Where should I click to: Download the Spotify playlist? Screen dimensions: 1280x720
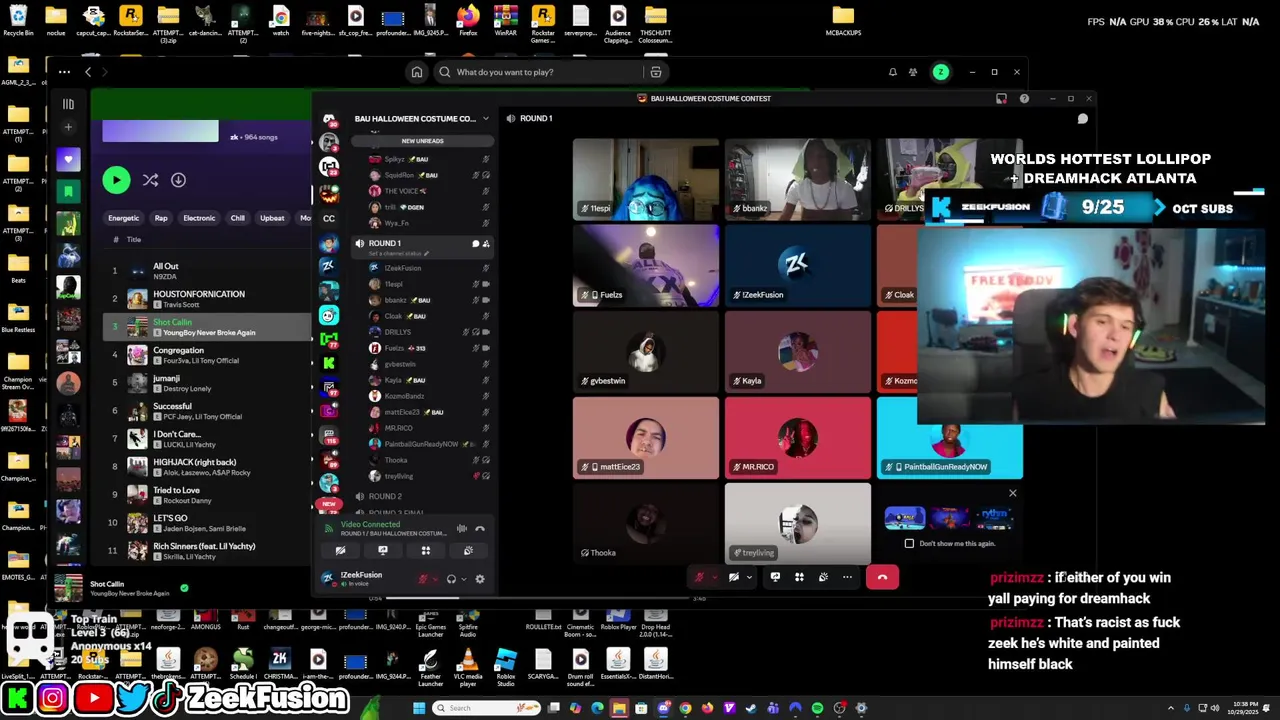tap(178, 180)
